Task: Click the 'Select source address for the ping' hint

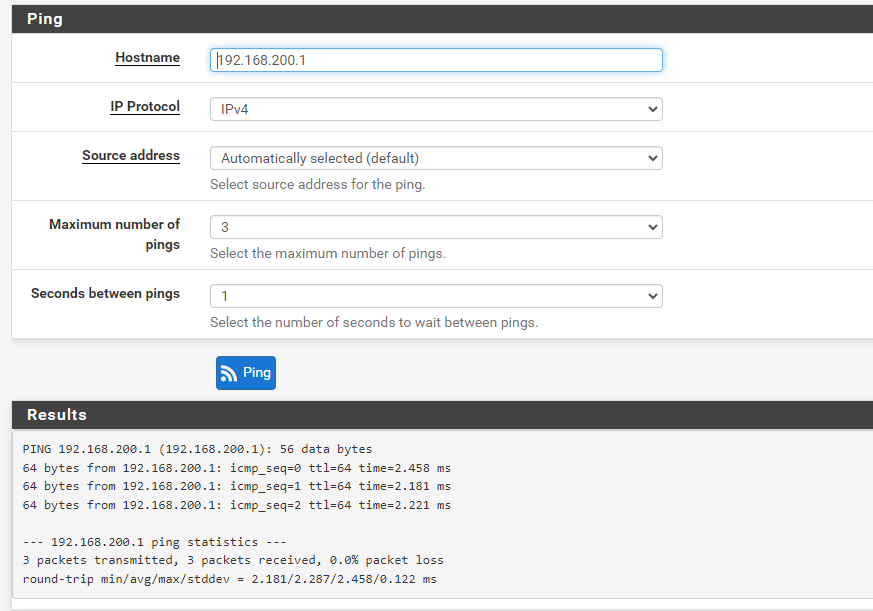Action: [x=317, y=185]
